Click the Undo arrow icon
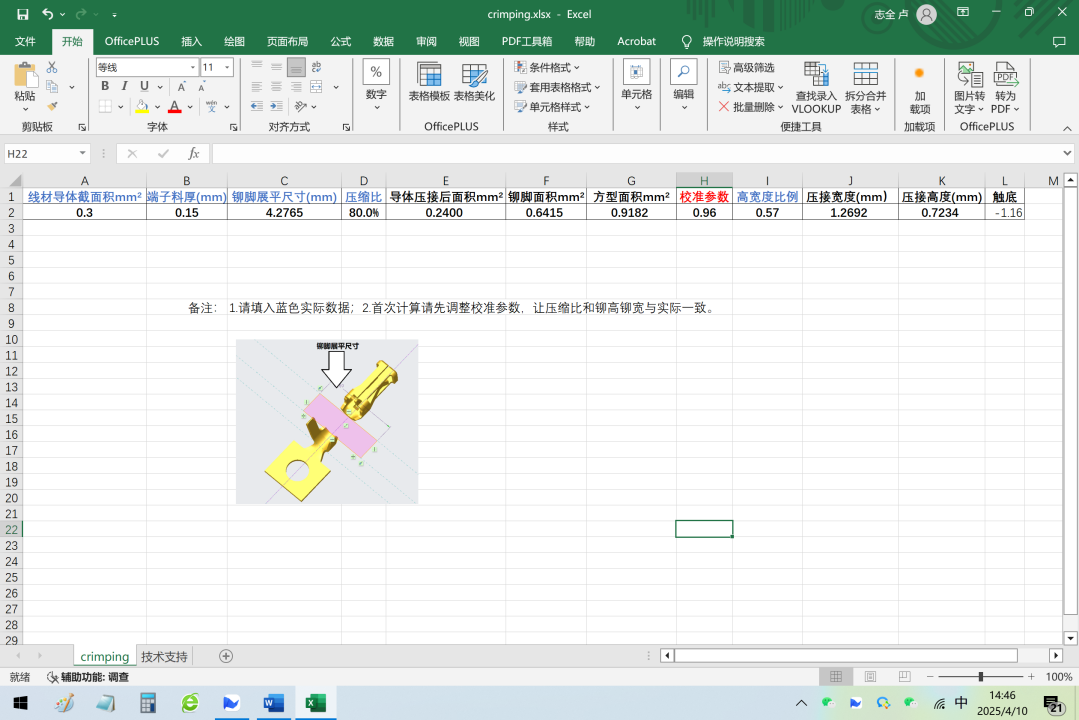The image size is (1079, 720). pos(47,14)
